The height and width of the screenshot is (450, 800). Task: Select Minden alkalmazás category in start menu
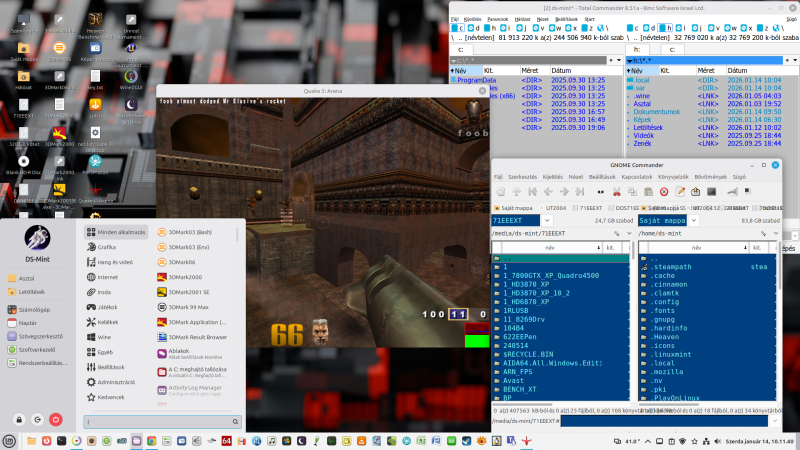[x=116, y=232]
